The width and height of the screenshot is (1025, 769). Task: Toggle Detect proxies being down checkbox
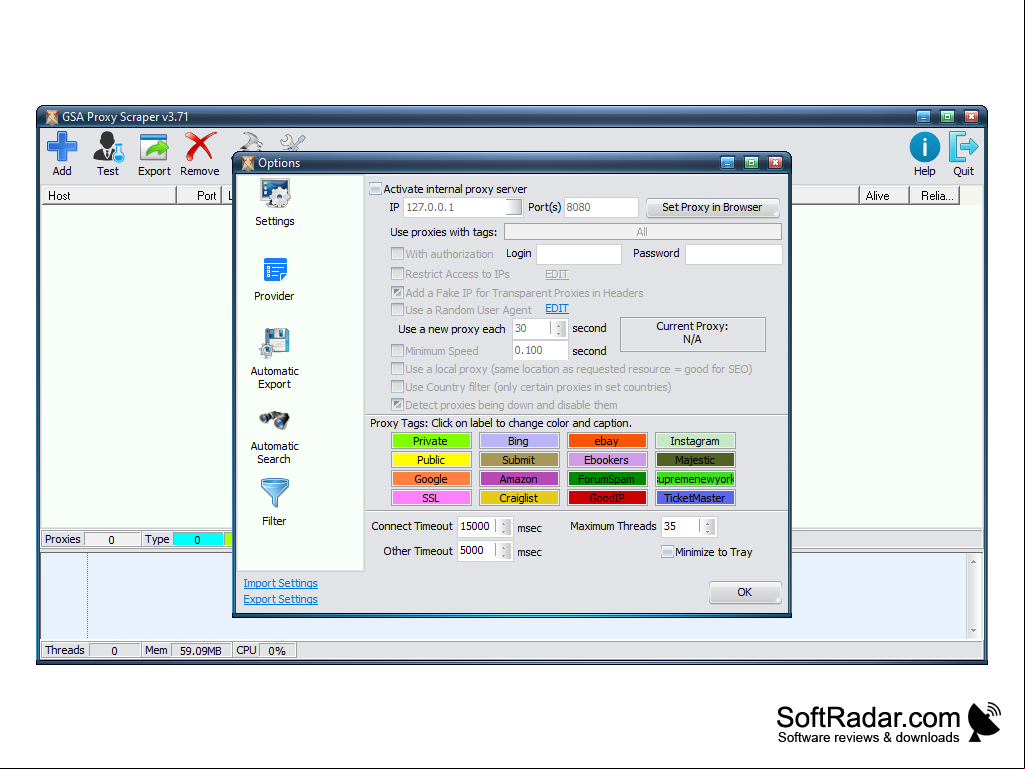pyautogui.click(x=397, y=405)
